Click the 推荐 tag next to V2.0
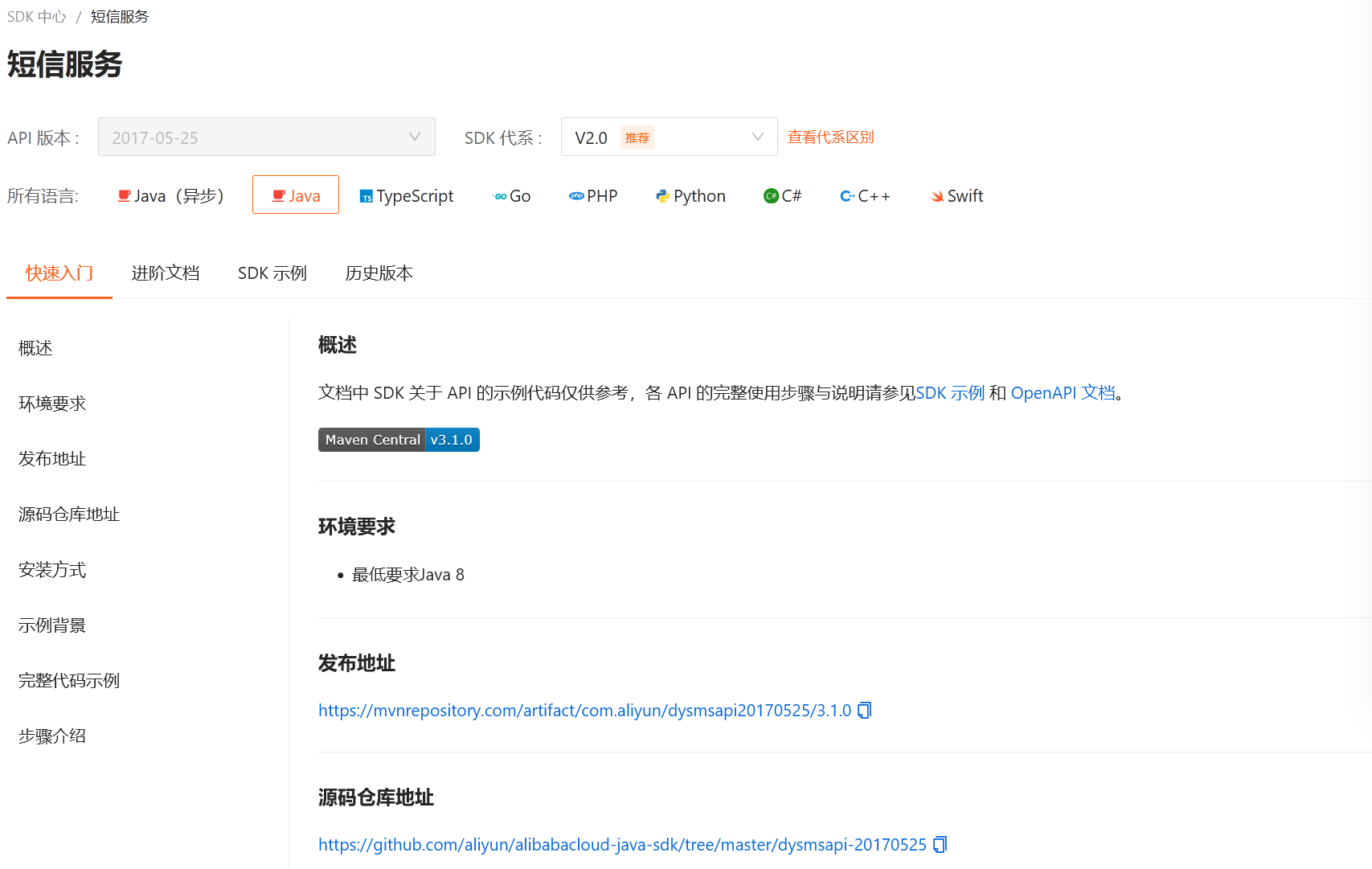The image size is (1372, 869). point(637,137)
